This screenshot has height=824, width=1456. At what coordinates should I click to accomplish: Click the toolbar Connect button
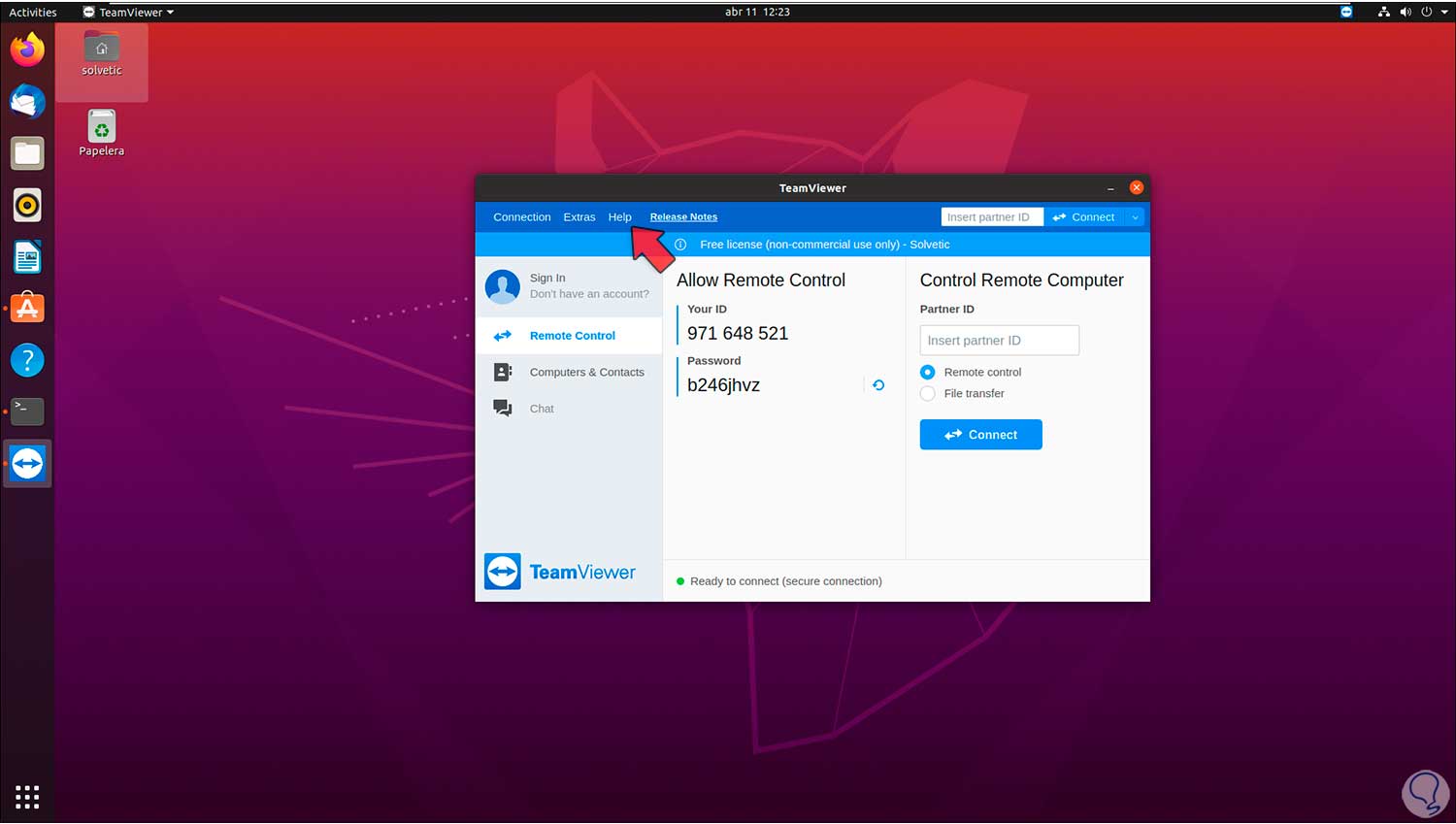[1084, 217]
